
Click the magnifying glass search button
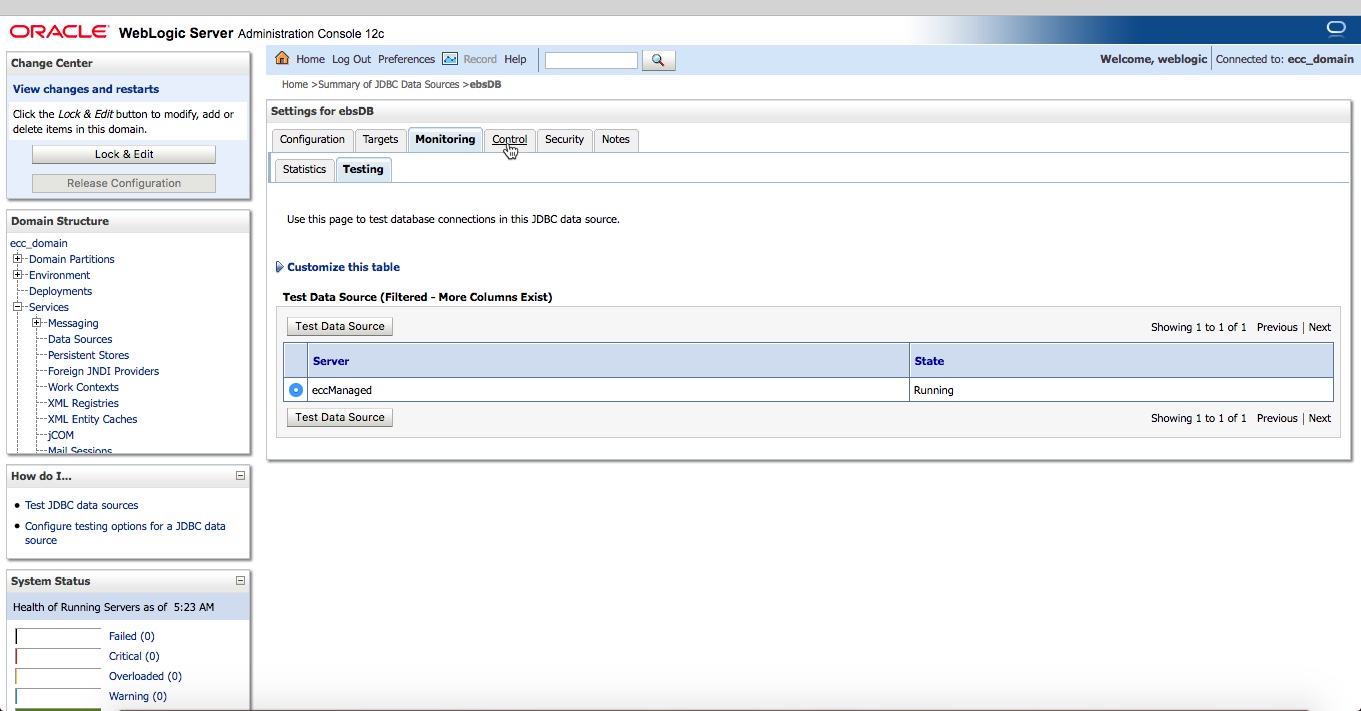[658, 60]
